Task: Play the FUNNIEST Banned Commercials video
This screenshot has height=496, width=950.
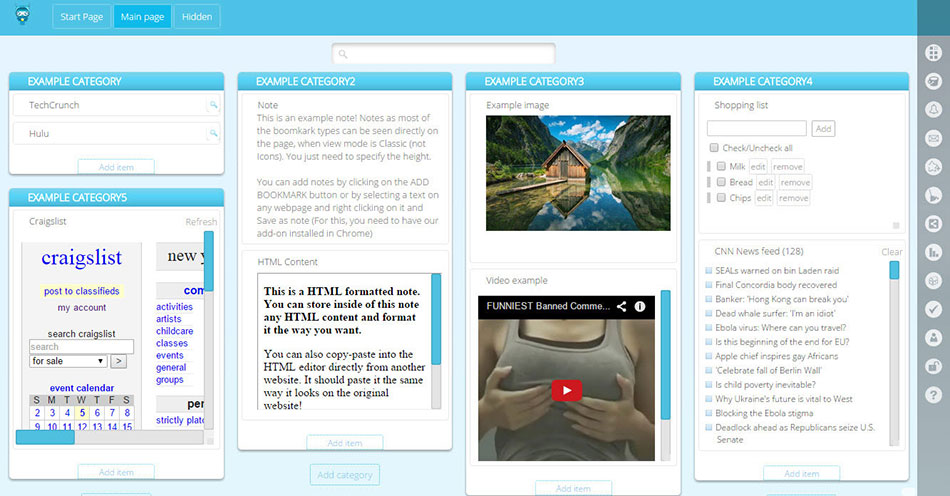Action: coord(565,390)
